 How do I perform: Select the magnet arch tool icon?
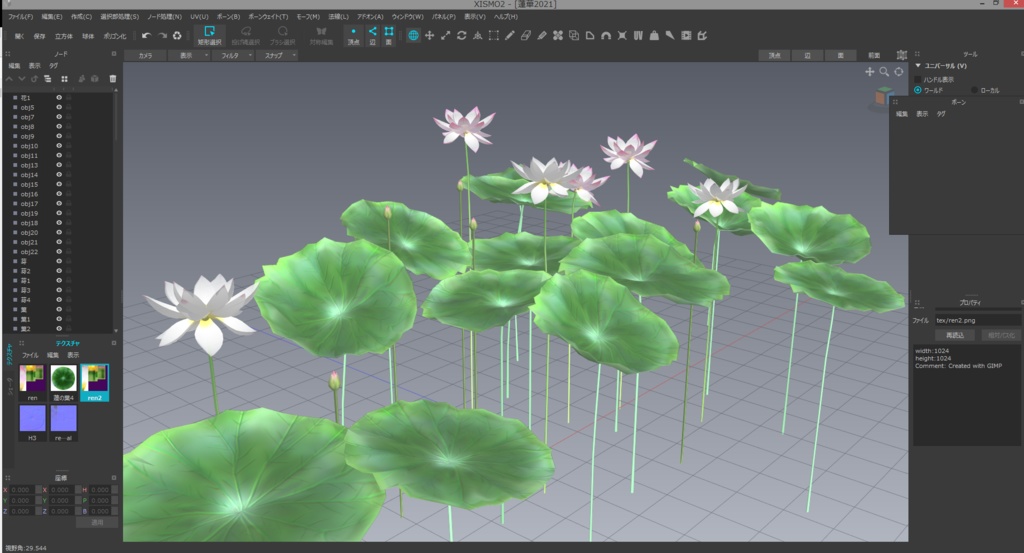[606, 35]
